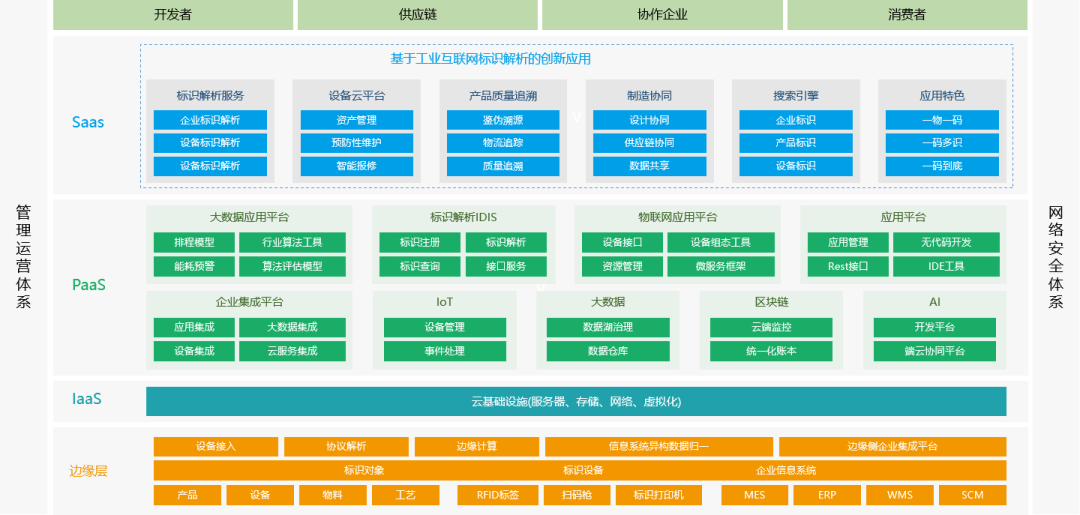
Task: Click the IDE工具 box
Action: (x=946, y=266)
